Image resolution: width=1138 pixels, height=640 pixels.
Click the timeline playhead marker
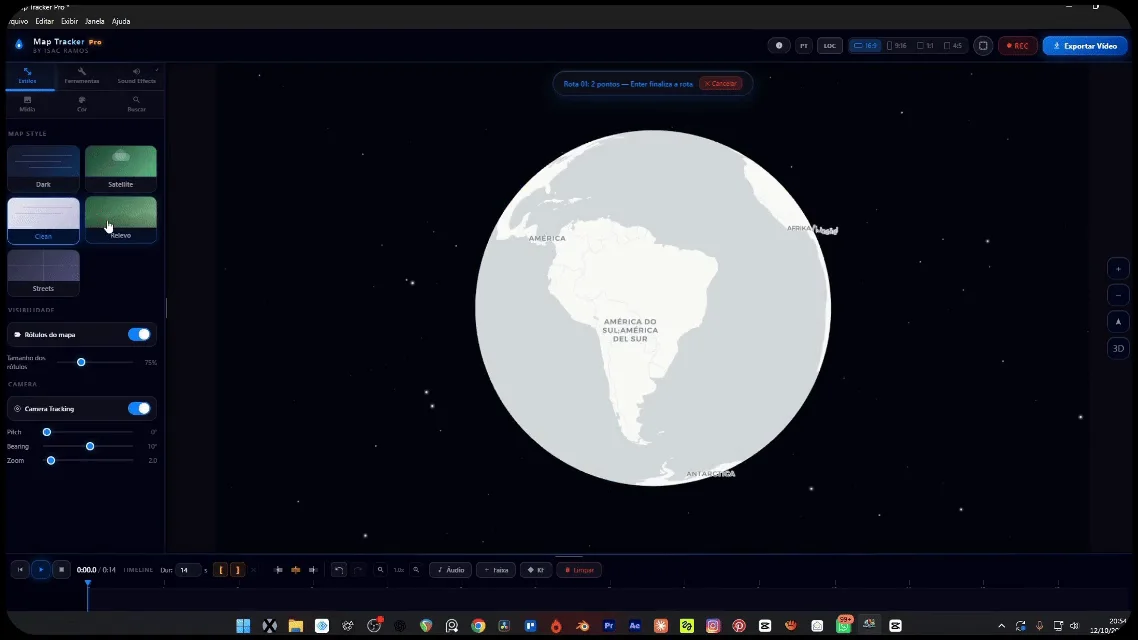pos(88,583)
